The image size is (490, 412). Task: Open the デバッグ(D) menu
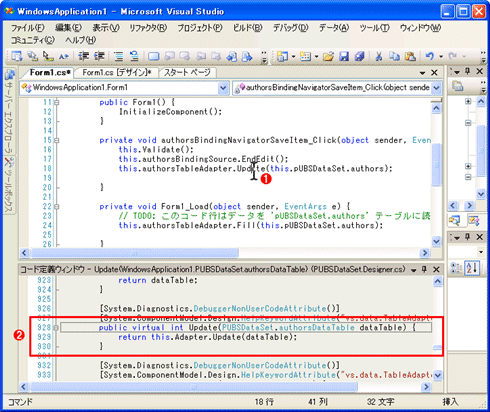291,28
